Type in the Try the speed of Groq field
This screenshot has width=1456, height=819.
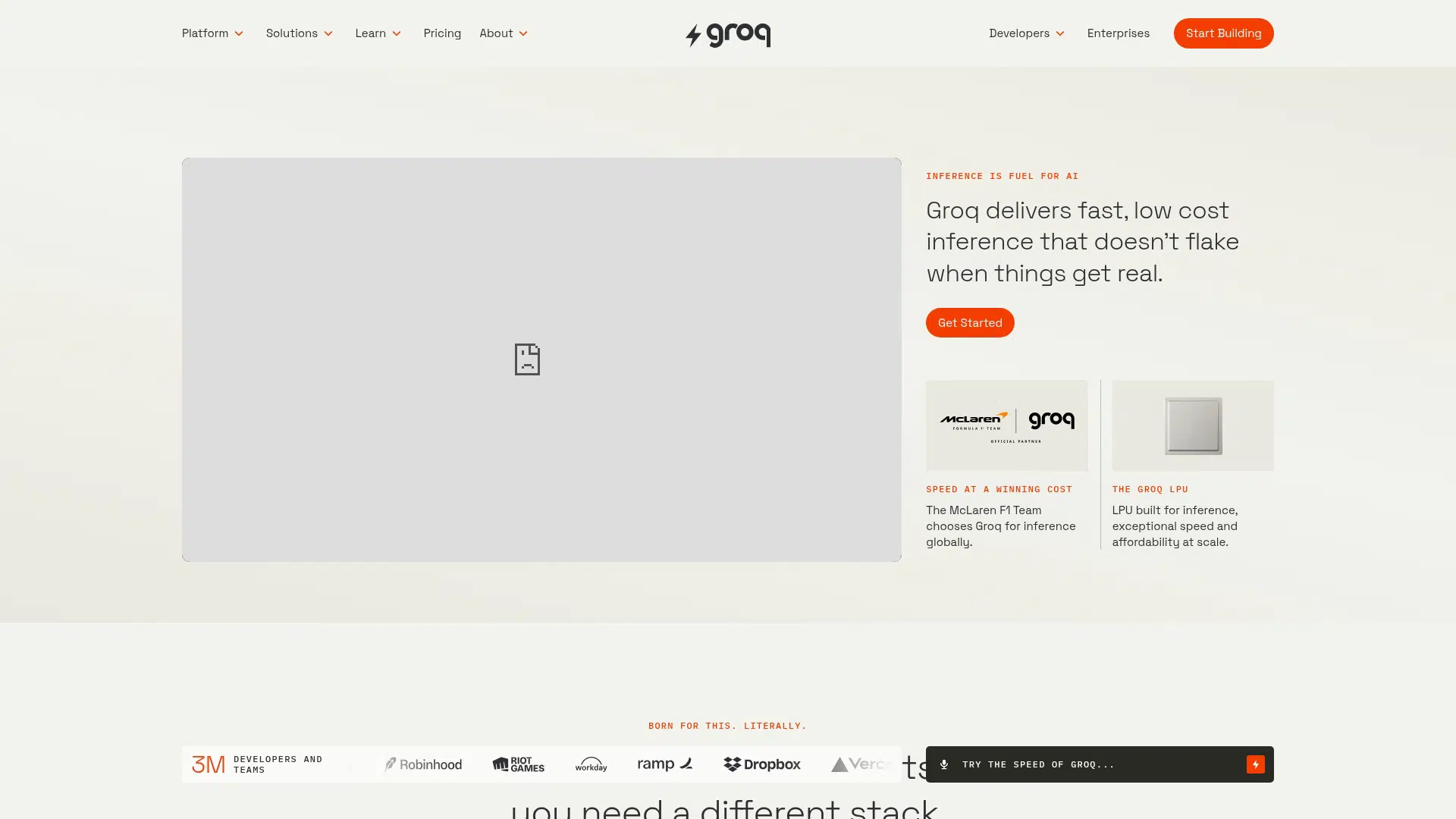click(x=1092, y=764)
